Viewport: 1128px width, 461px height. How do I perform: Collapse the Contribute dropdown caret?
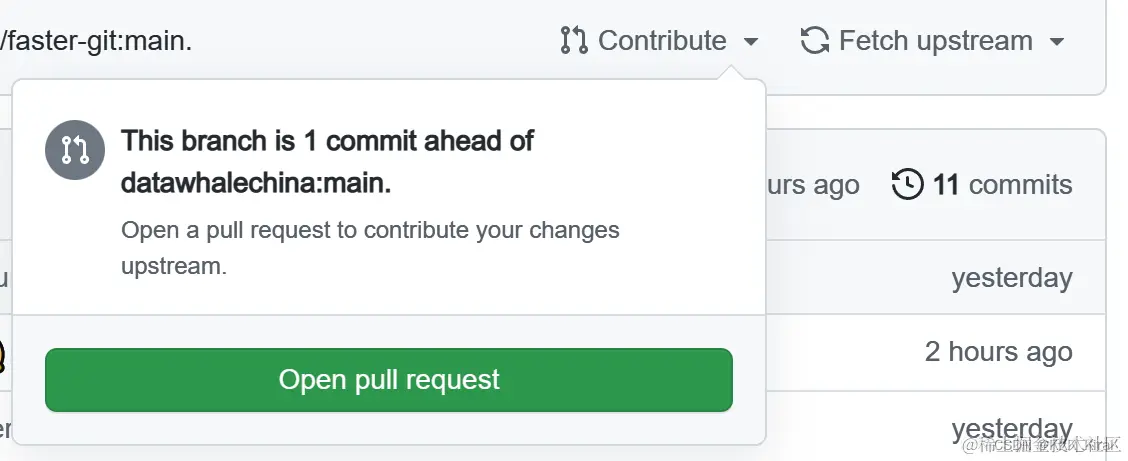click(751, 42)
